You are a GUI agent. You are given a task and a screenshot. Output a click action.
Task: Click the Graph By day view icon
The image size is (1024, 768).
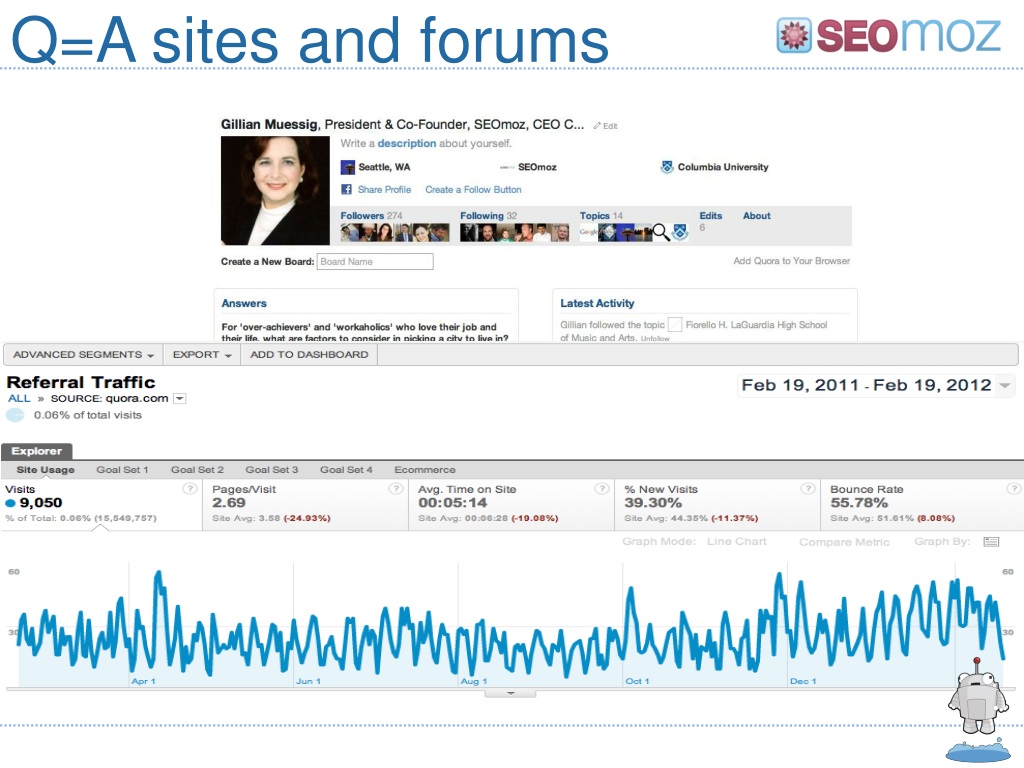[991, 542]
